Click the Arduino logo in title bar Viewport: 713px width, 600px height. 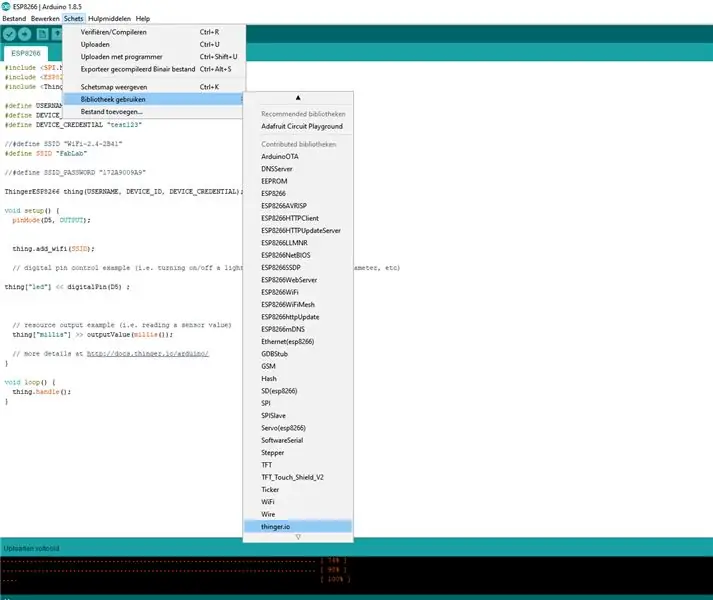[6, 6]
